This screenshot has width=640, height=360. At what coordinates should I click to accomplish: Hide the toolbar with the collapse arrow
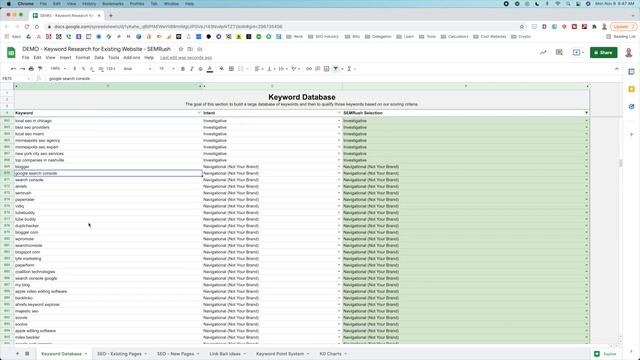[x=616, y=69]
